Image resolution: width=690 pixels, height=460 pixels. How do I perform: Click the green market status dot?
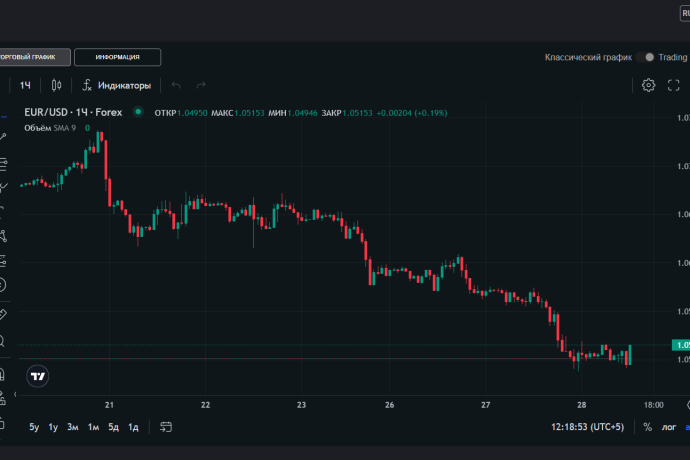coord(138,112)
